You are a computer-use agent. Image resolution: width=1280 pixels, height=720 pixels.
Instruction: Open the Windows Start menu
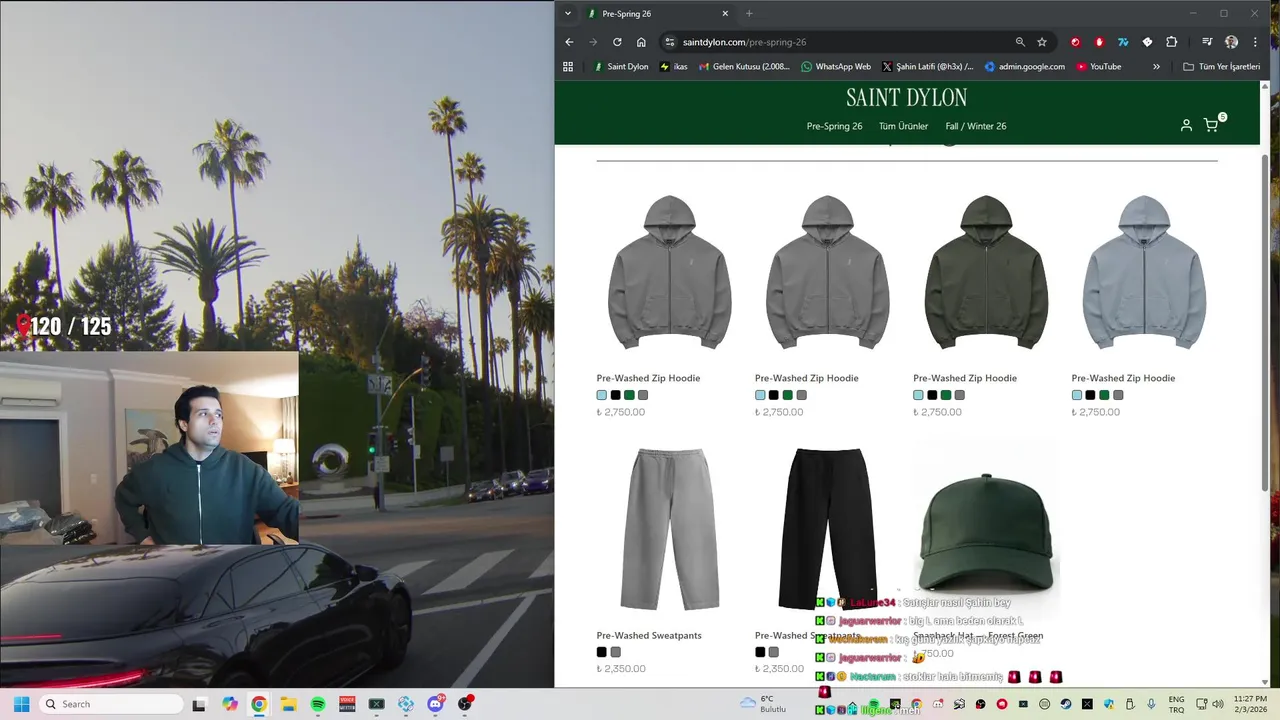pyautogui.click(x=22, y=704)
